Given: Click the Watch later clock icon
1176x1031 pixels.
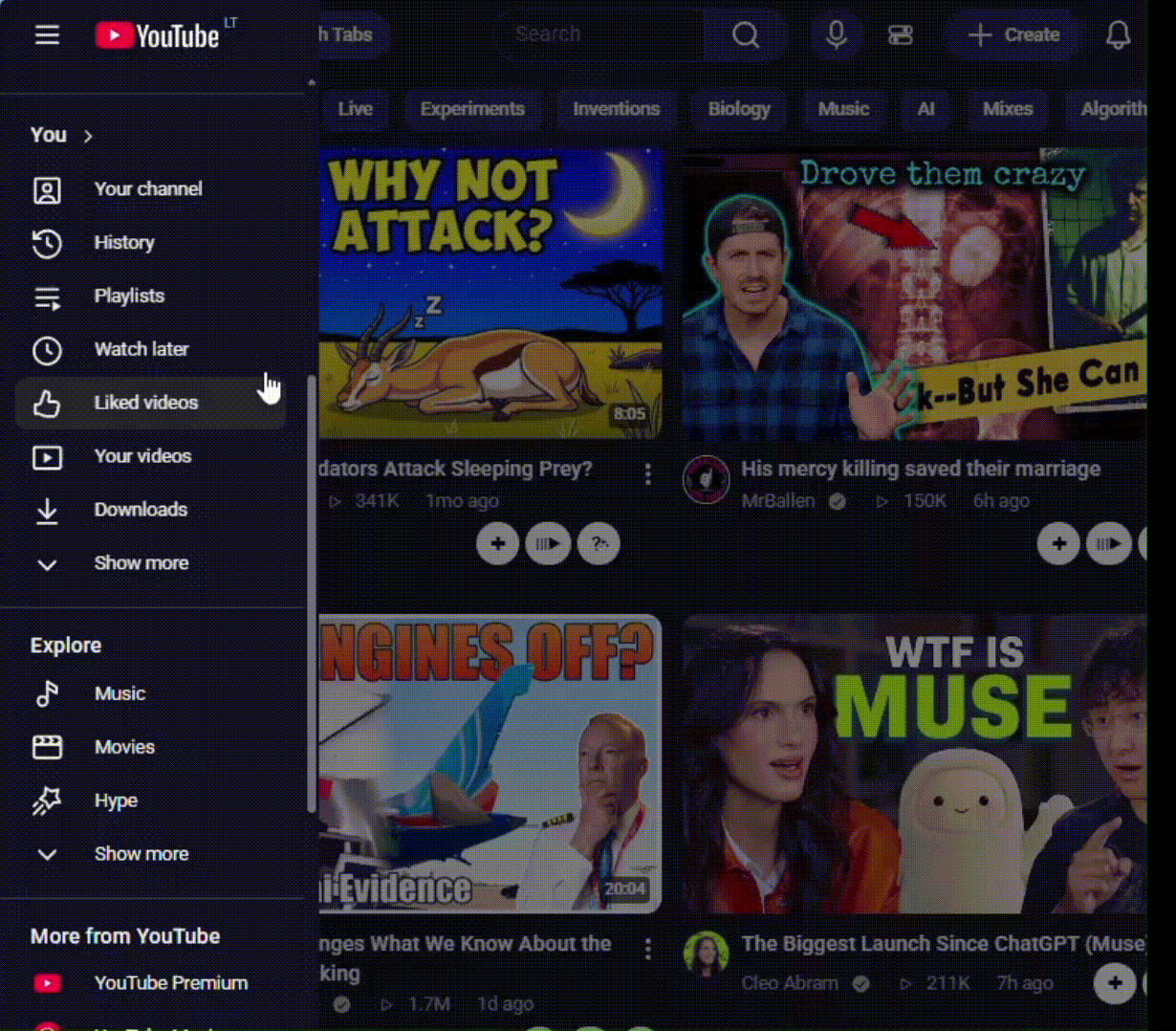Looking at the screenshot, I should tap(47, 350).
